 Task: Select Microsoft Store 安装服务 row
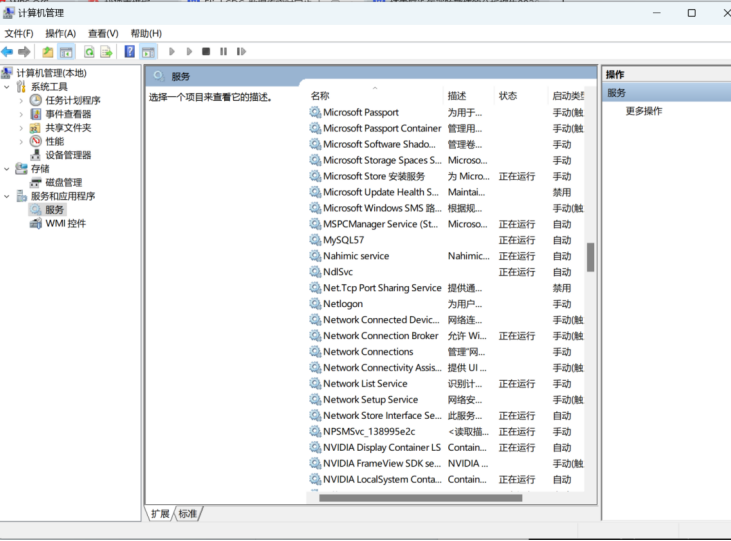446,176
